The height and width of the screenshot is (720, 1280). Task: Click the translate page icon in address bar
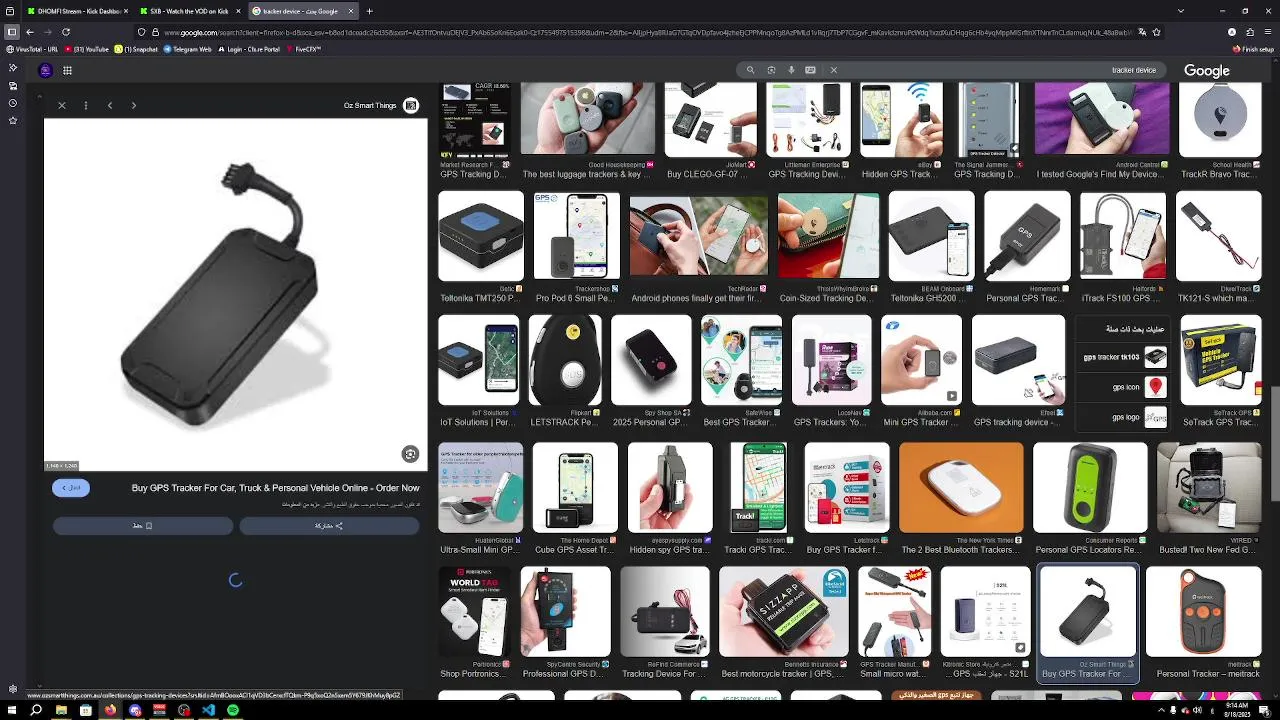tap(1142, 32)
